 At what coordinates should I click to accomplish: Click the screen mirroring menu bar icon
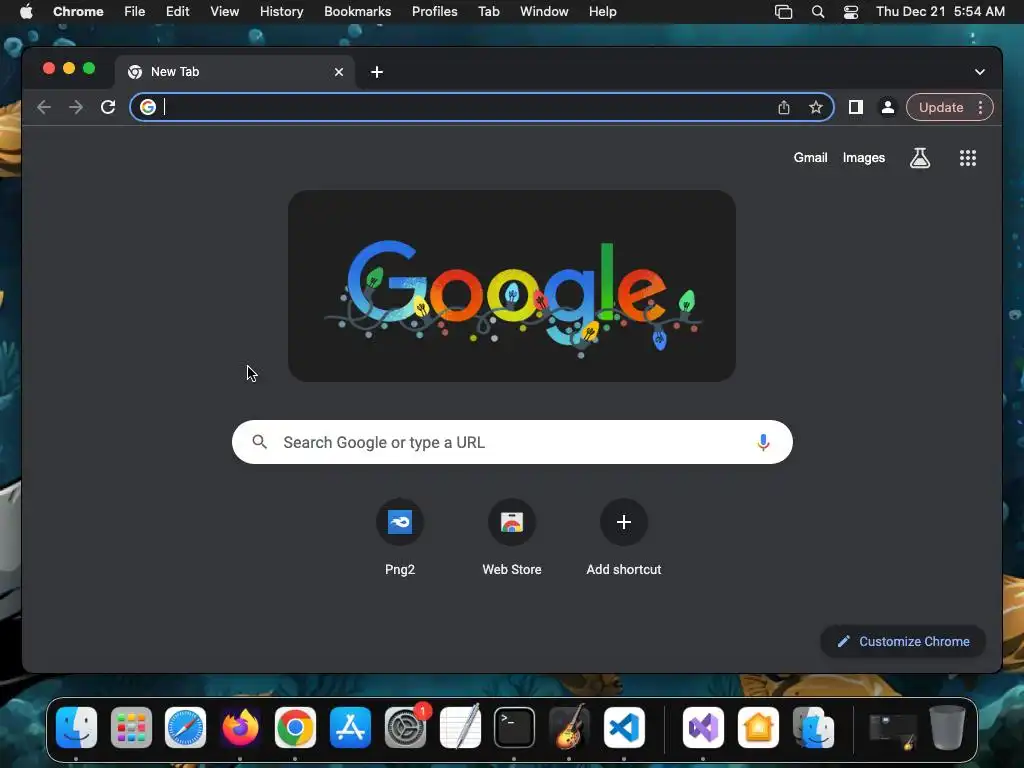tap(783, 12)
